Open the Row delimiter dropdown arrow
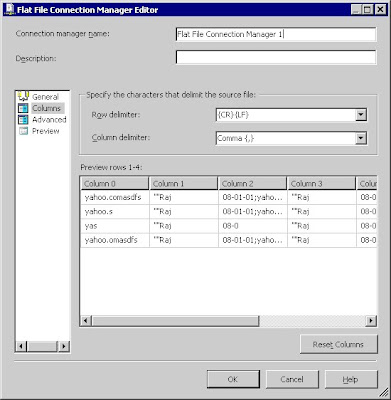 click(361, 115)
